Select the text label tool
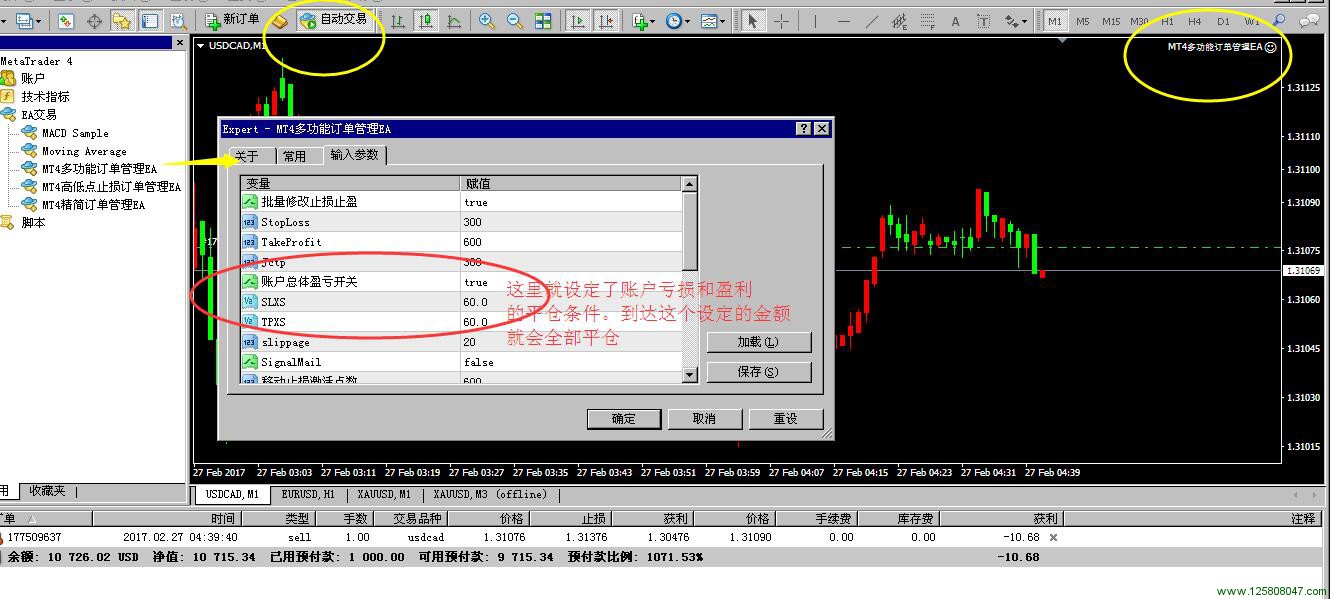The image size is (1330, 599). pos(983,20)
